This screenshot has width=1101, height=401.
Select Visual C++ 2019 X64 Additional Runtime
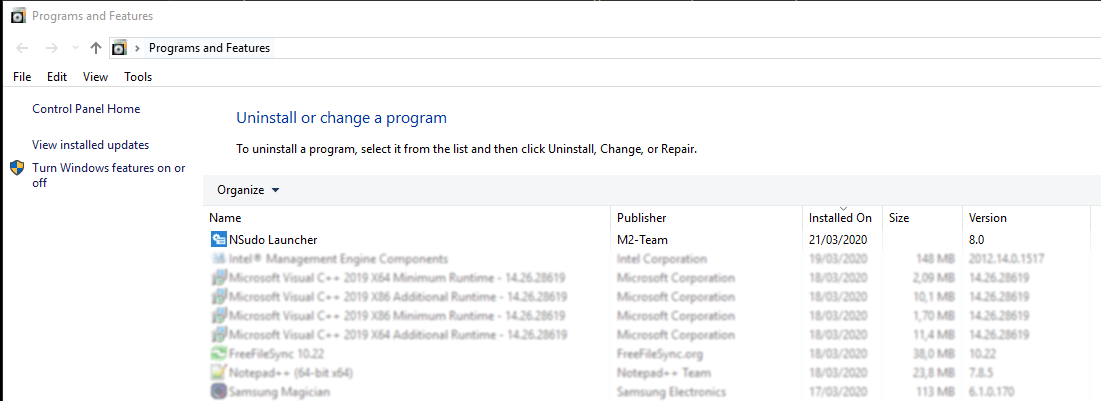pos(650,334)
